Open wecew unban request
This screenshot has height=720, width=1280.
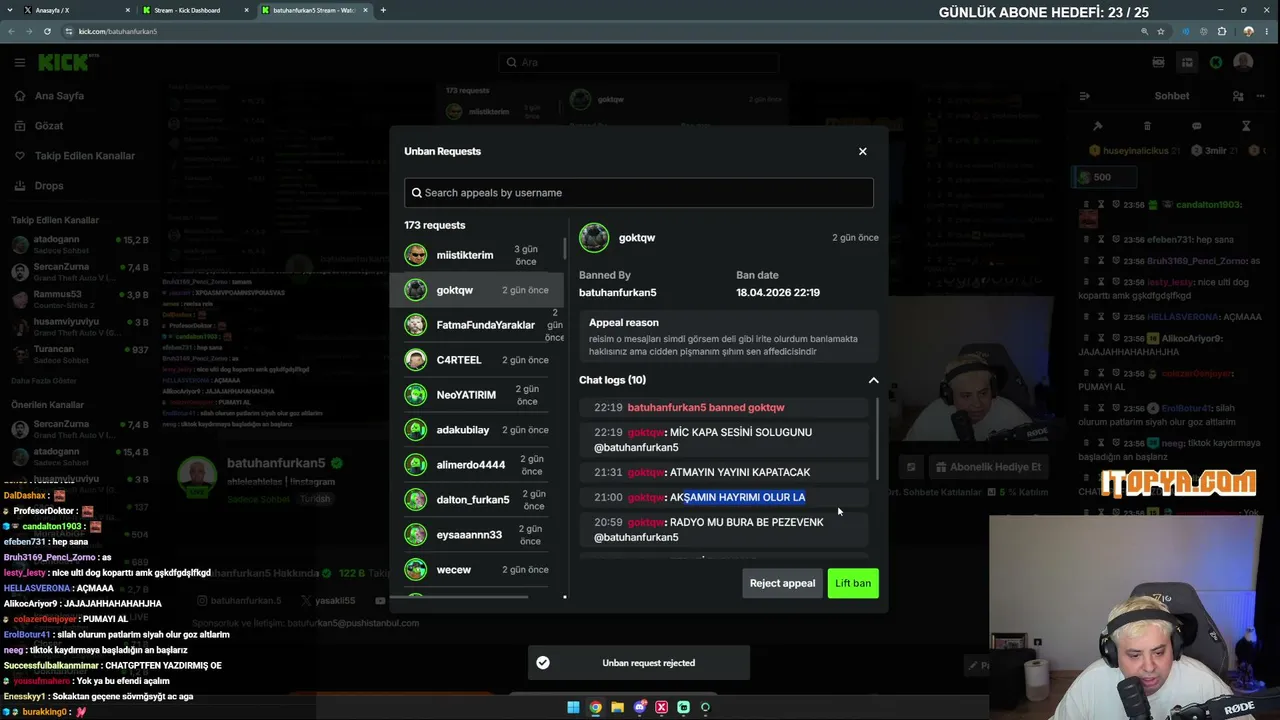pos(476,570)
